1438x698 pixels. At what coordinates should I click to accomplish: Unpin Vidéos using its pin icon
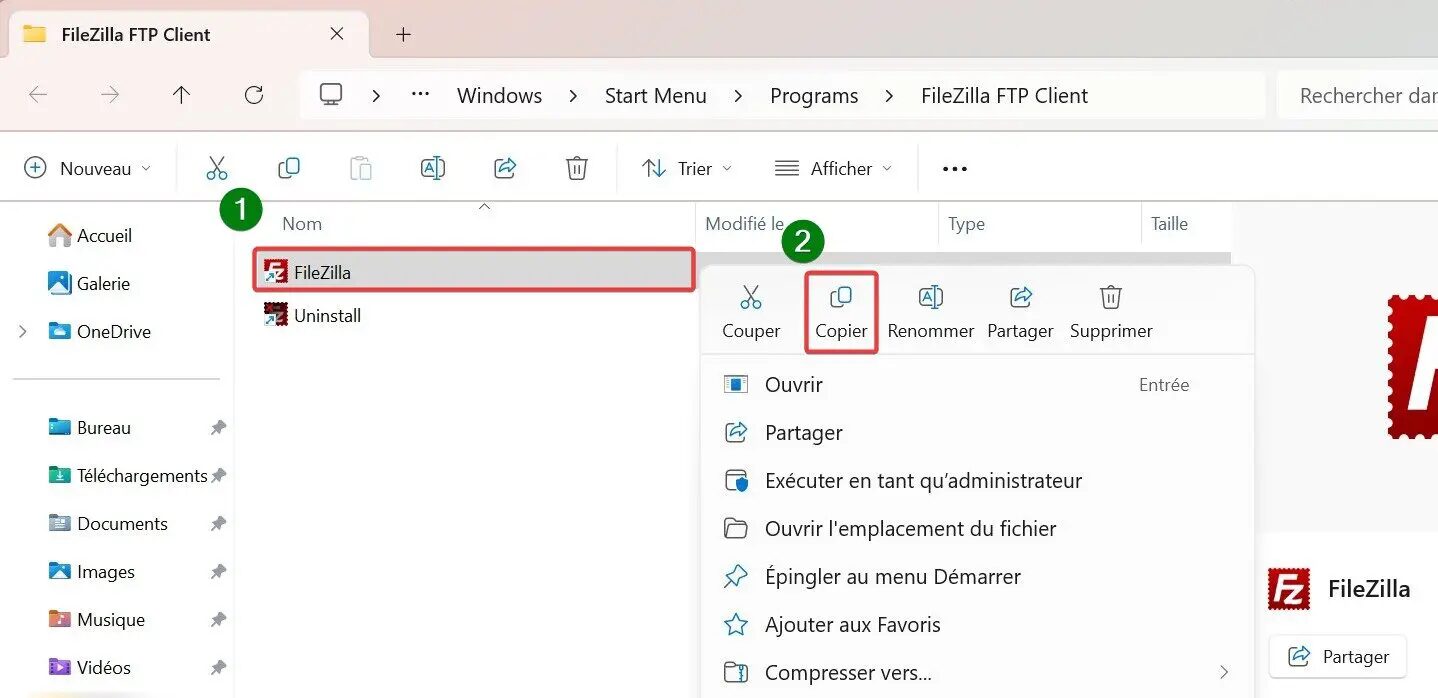pyautogui.click(x=218, y=668)
